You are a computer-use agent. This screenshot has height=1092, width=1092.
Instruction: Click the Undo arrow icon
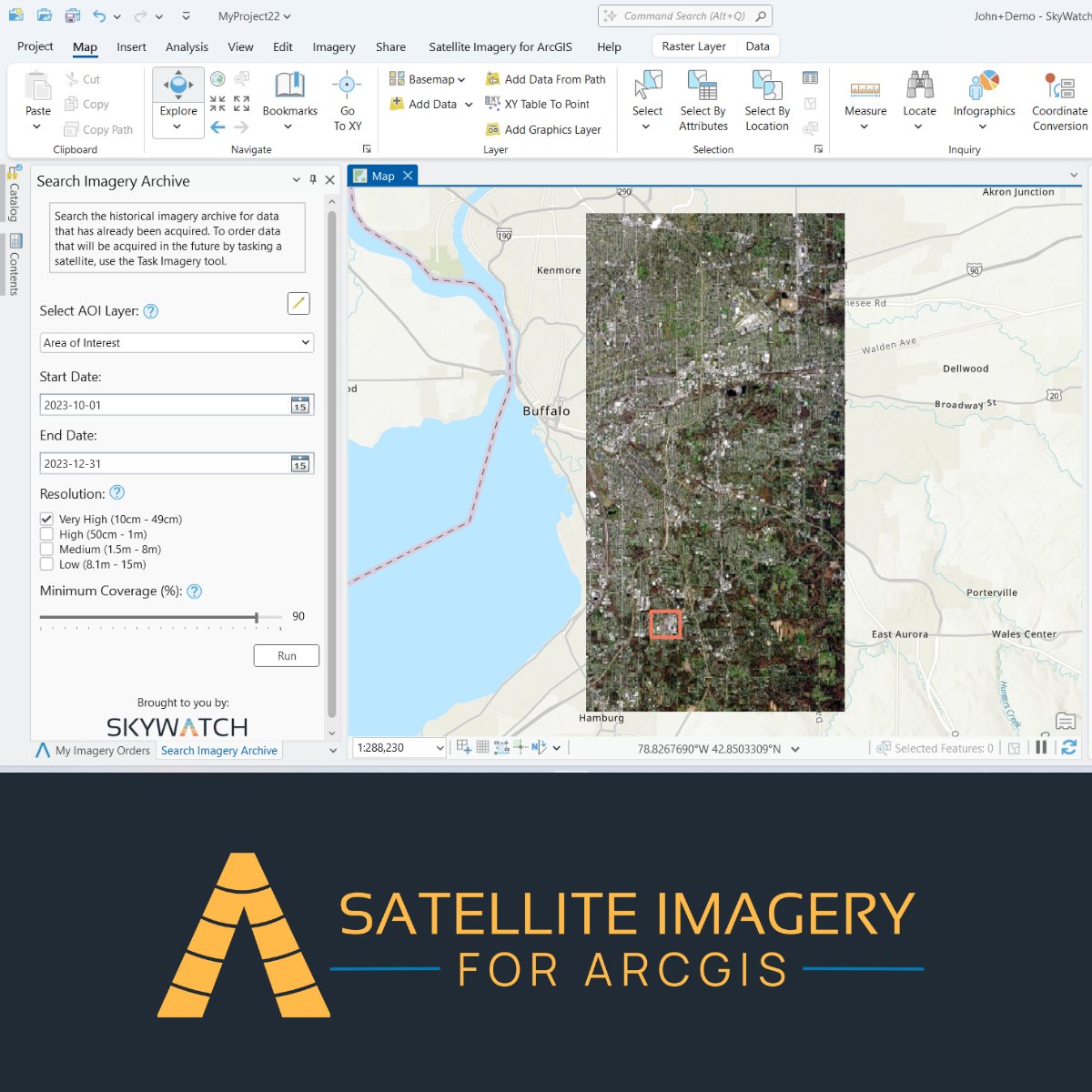[x=99, y=16]
